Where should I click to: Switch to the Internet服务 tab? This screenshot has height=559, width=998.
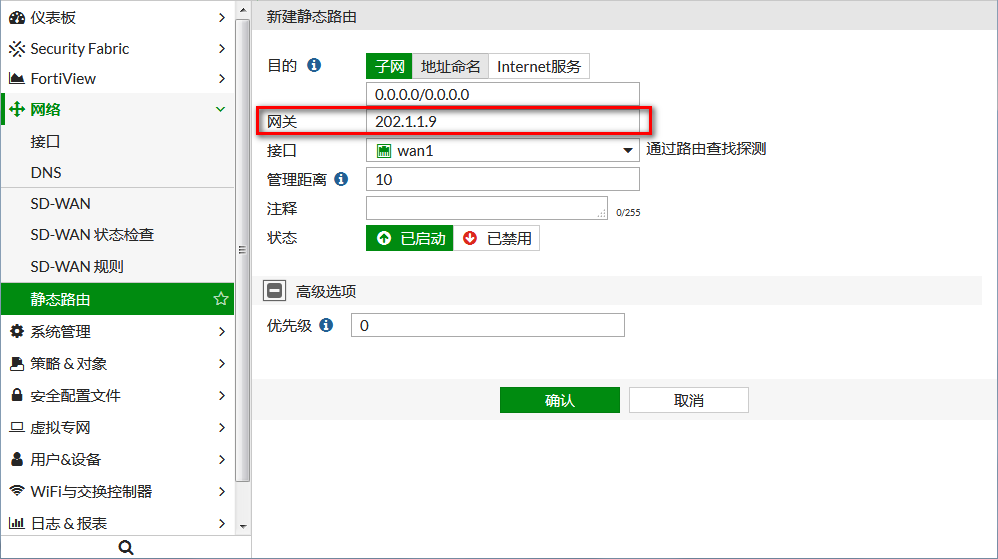coord(540,67)
